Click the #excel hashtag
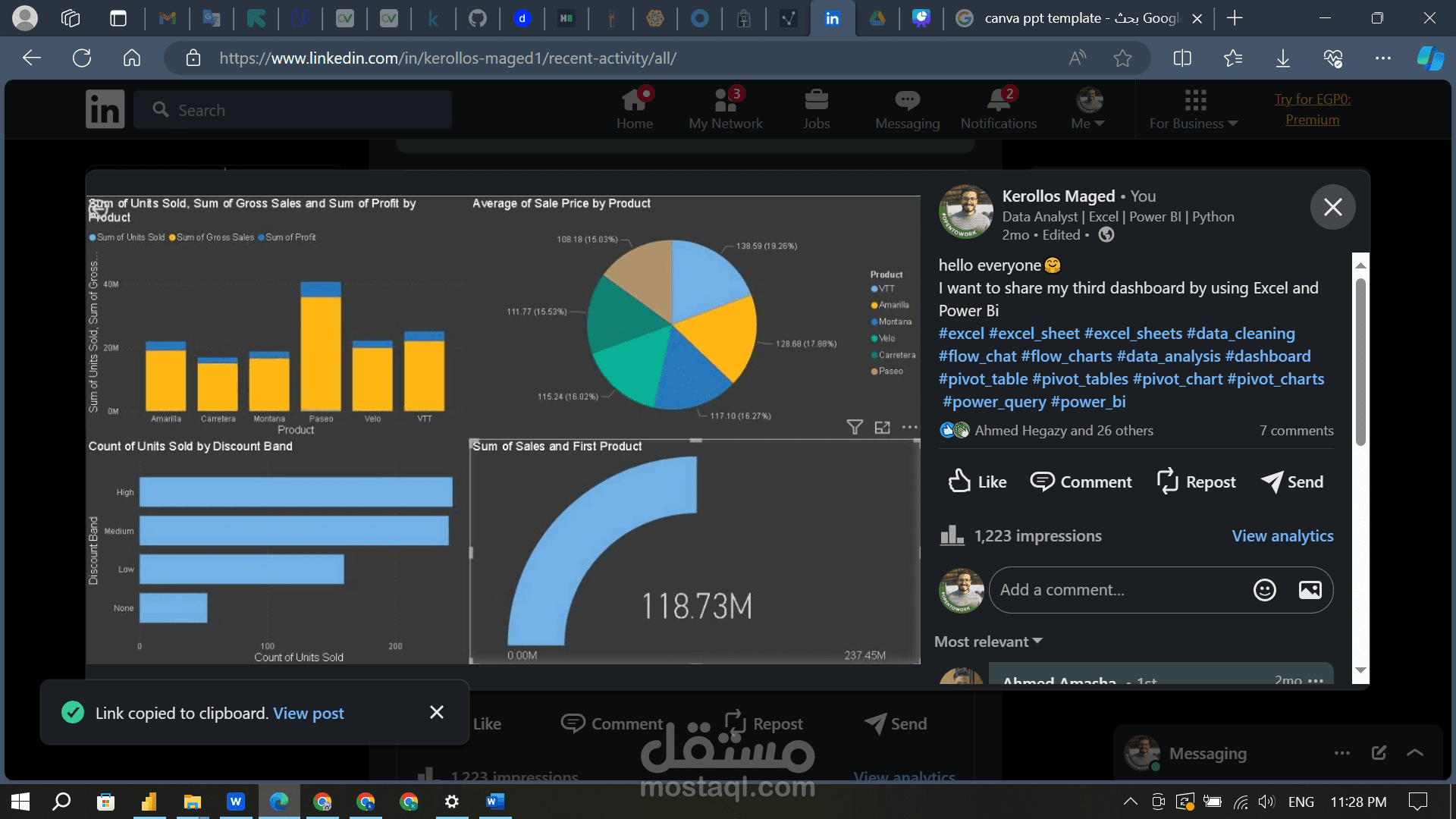The height and width of the screenshot is (819, 1456). pyautogui.click(x=961, y=334)
